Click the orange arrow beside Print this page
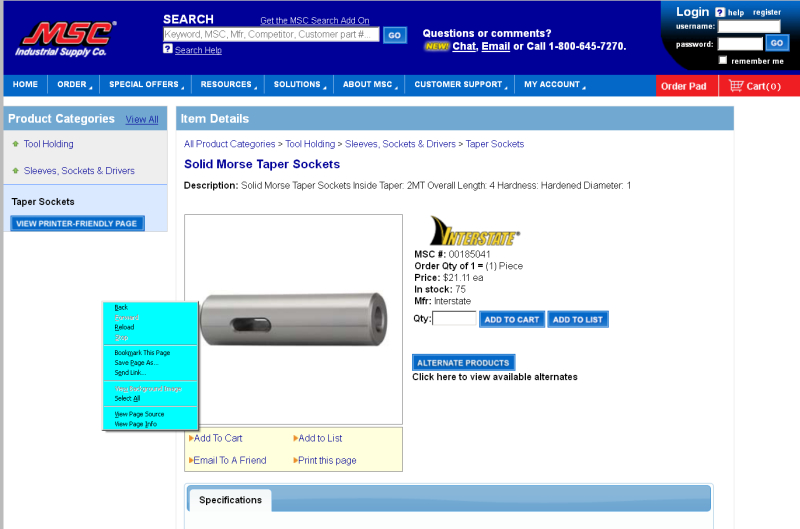The width and height of the screenshot is (800, 529). coord(295,460)
